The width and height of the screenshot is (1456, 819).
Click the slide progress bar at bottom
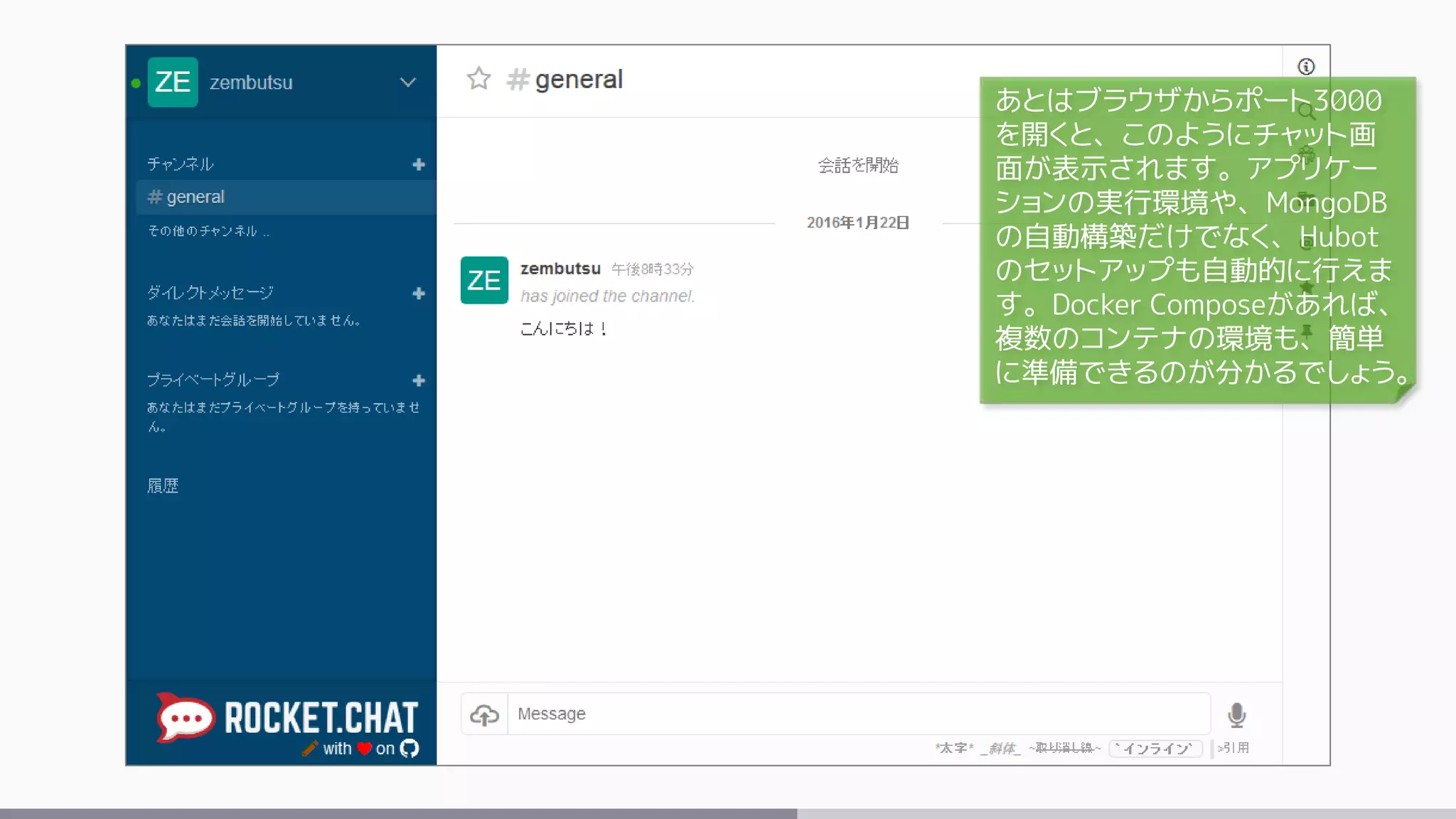(728, 813)
